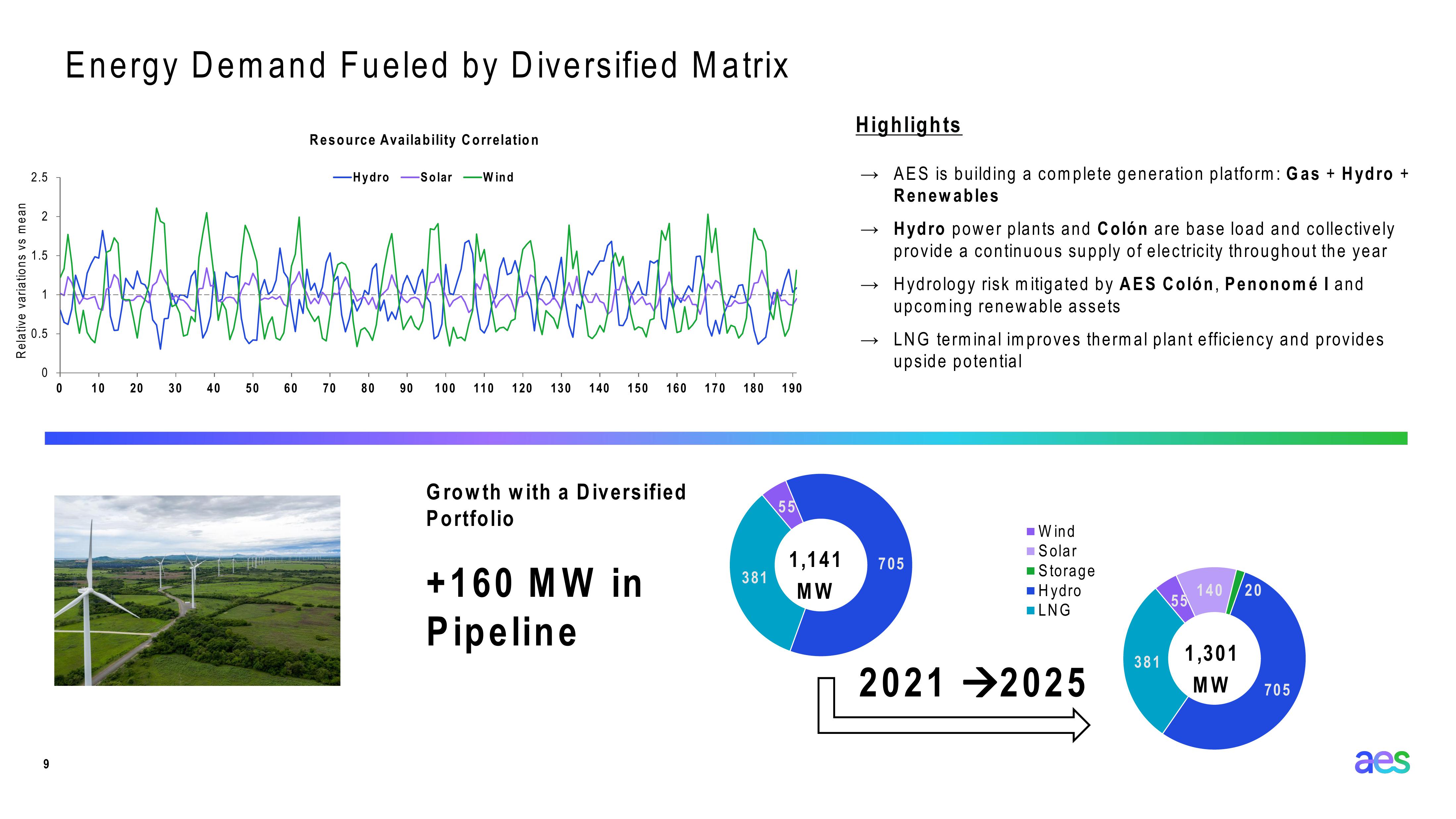Click 'Growth with a Diversified Portfolio' heading
The image size is (1456, 819).
[x=556, y=505]
